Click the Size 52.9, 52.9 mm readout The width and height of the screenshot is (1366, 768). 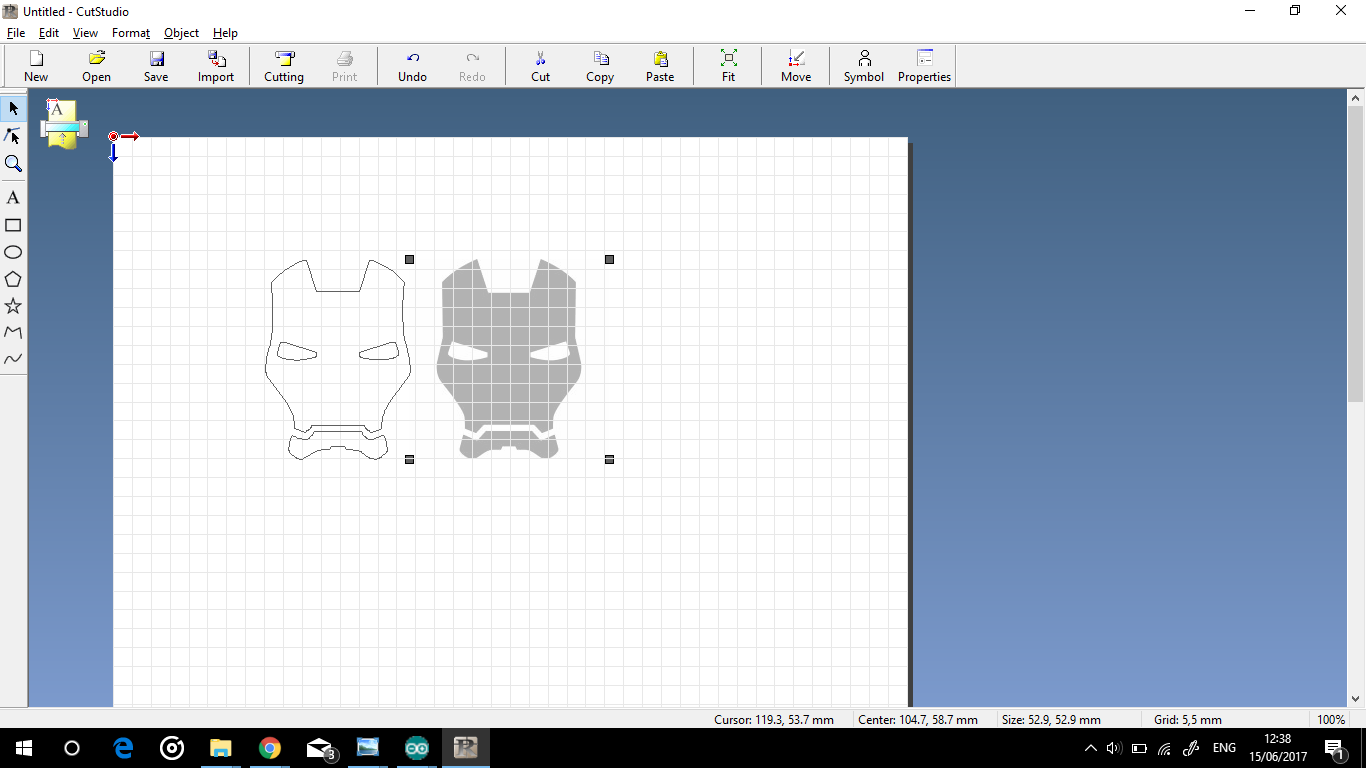pyautogui.click(x=1051, y=720)
